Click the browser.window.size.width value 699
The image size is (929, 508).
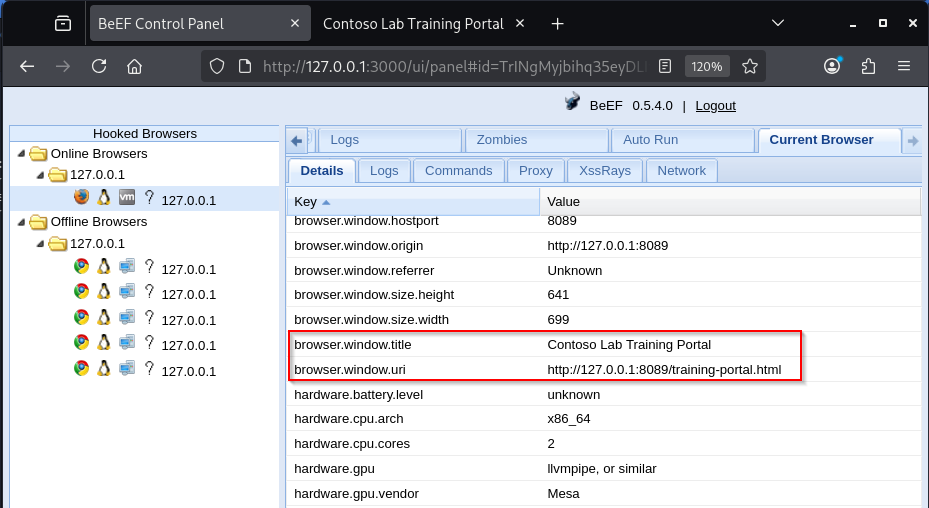tap(558, 320)
